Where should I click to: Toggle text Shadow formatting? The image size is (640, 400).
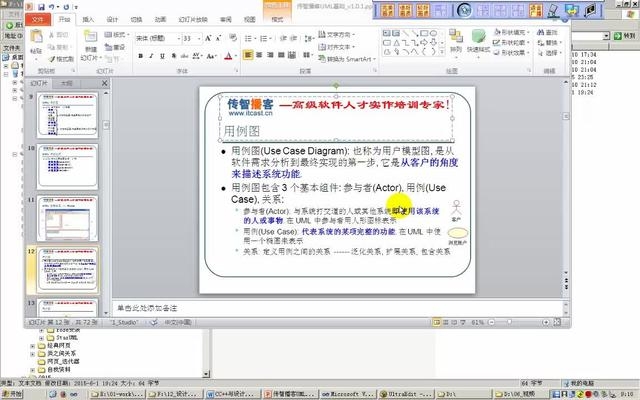pyautogui.click(x=173, y=56)
